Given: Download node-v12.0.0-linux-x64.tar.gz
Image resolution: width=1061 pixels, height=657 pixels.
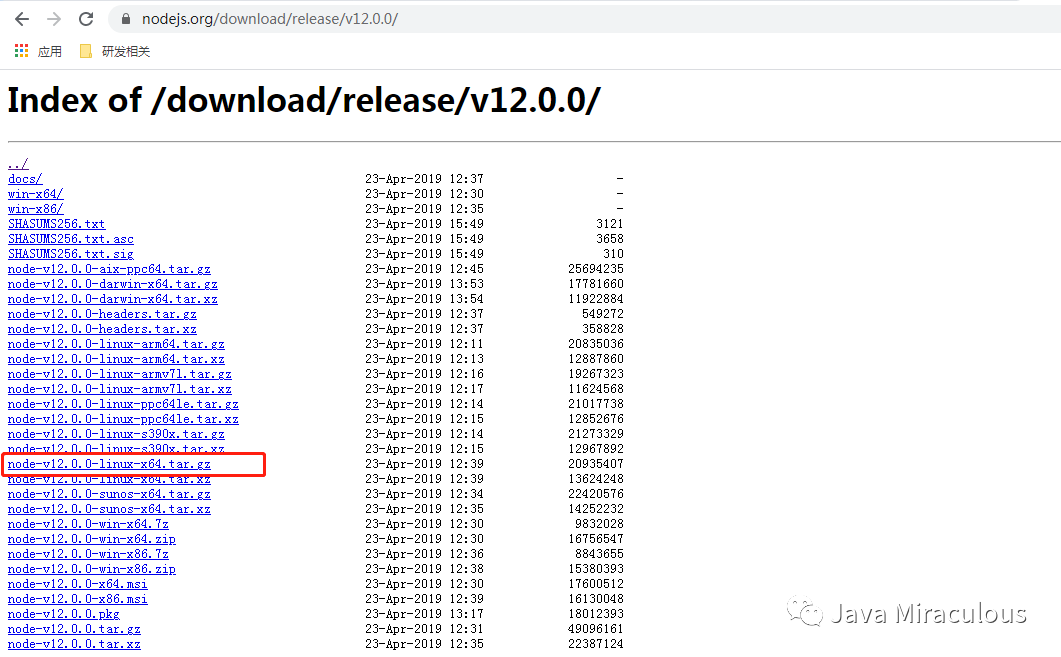Looking at the screenshot, I should point(109,463).
